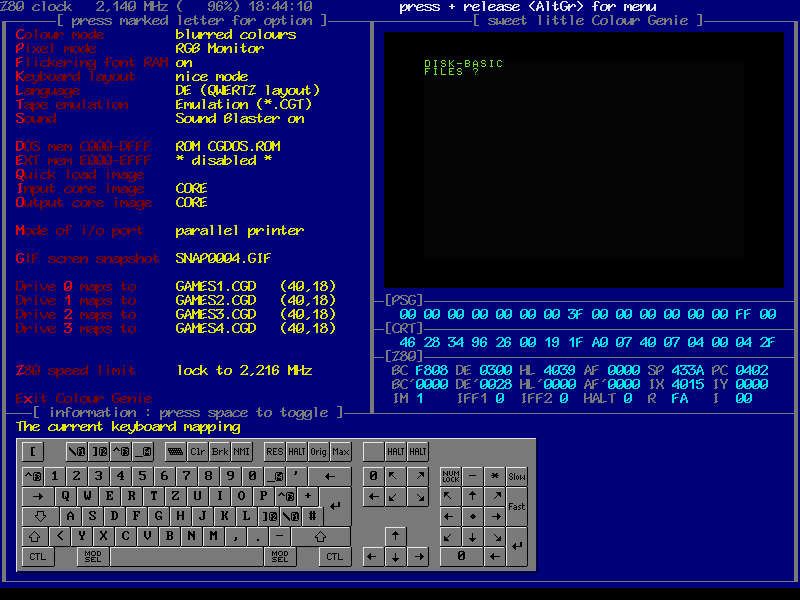
Task: Click the RES reset key
Action: [x=273, y=451]
